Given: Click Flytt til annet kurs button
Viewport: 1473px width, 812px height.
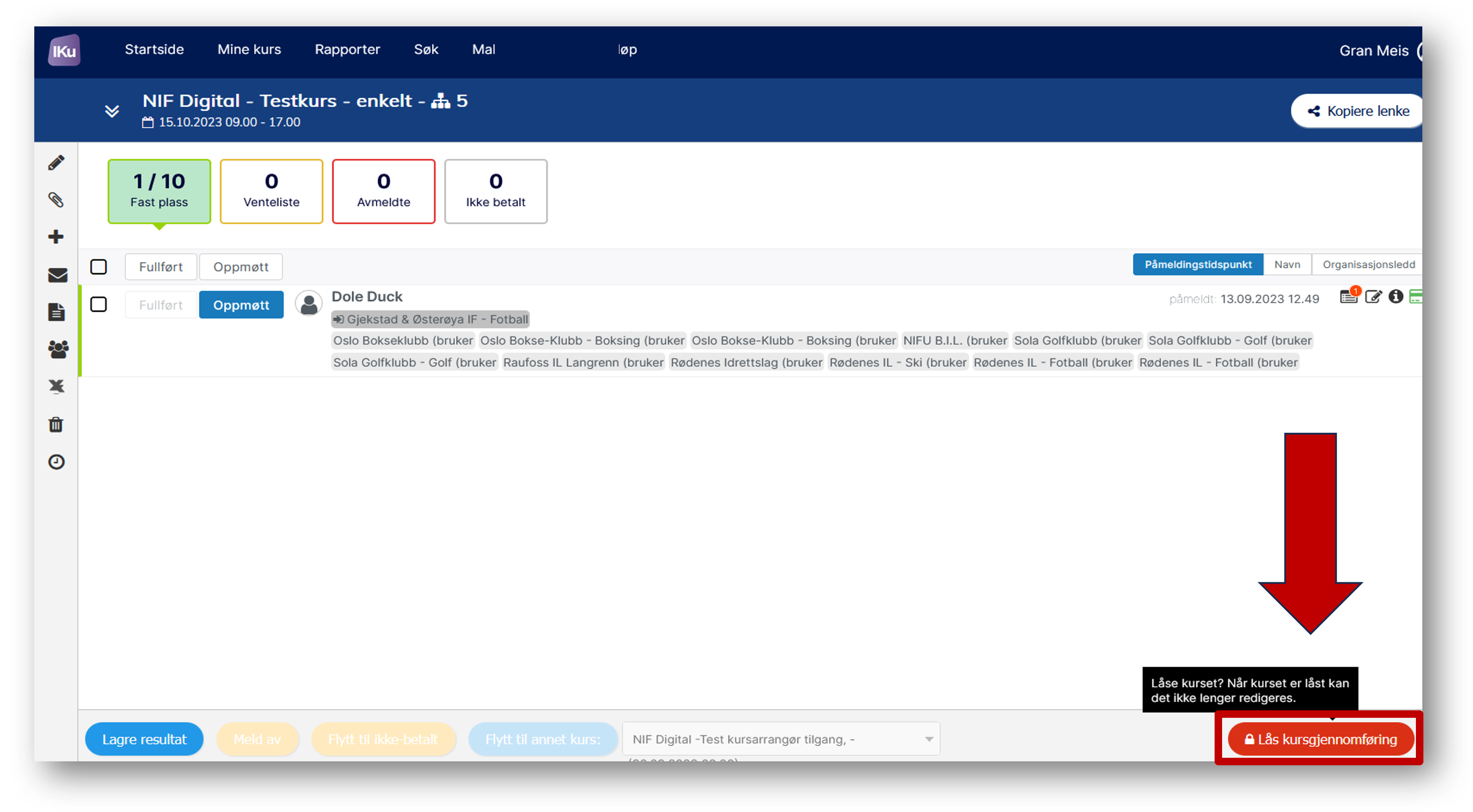Looking at the screenshot, I should [543, 739].
